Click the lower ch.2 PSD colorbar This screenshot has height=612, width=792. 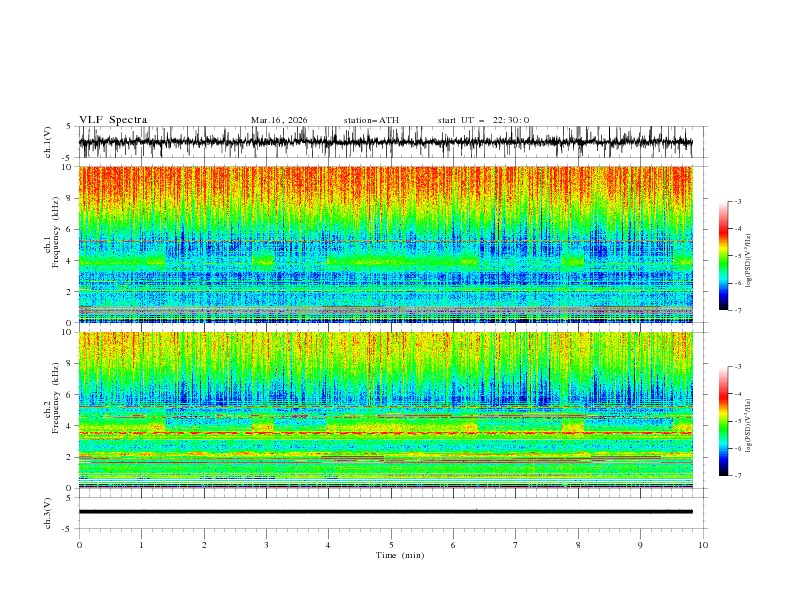point(723,421)
